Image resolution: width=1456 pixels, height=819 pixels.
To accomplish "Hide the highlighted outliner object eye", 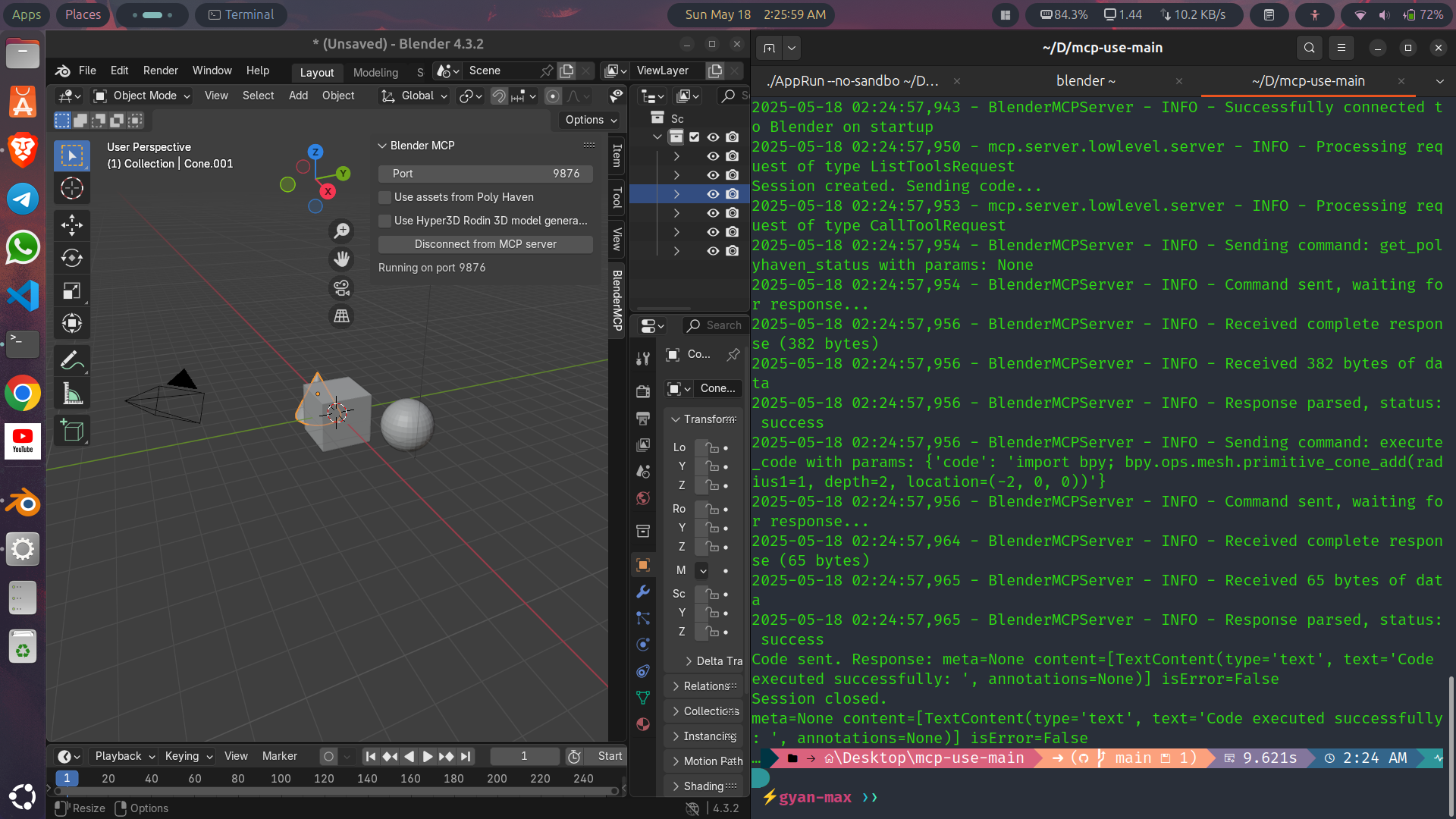I will 713,194.
